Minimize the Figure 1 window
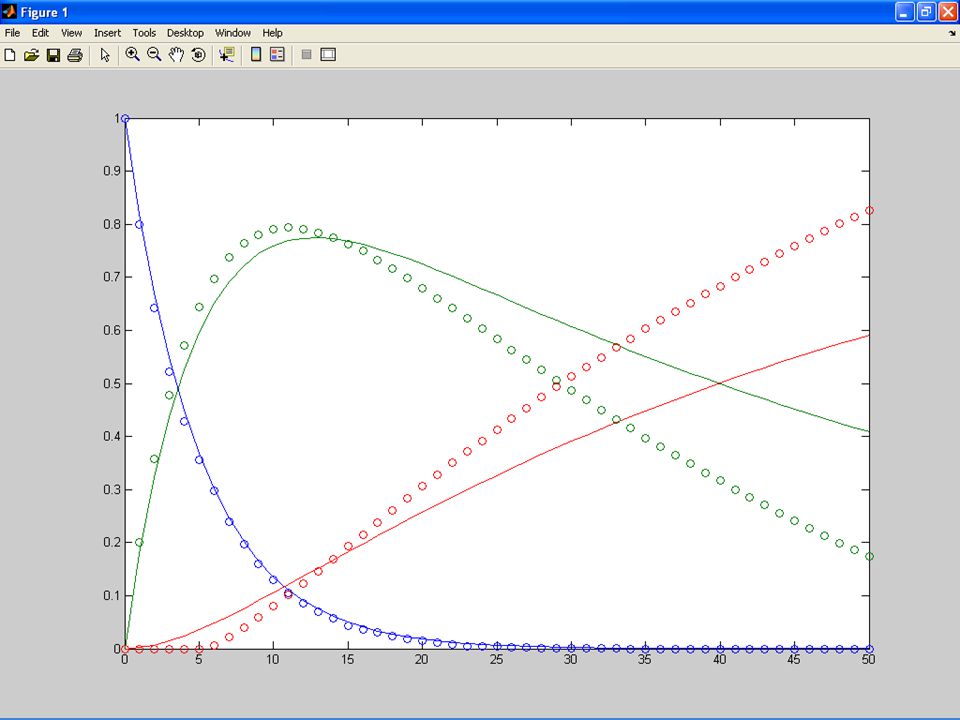Image resolution: width=960 pixels, height=720 pixels. [904, 12]
